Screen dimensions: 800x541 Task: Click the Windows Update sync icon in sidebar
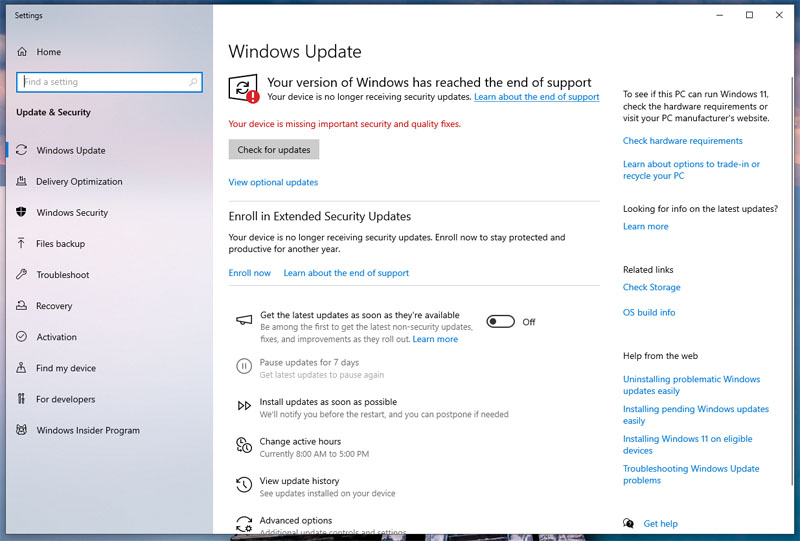pyautogui.click(x=21, y=150)
